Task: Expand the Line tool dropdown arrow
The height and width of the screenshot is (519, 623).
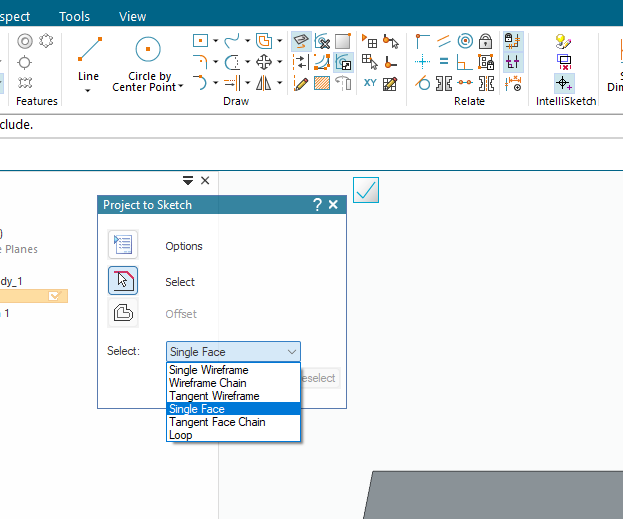Action: [x=88, y=90]
